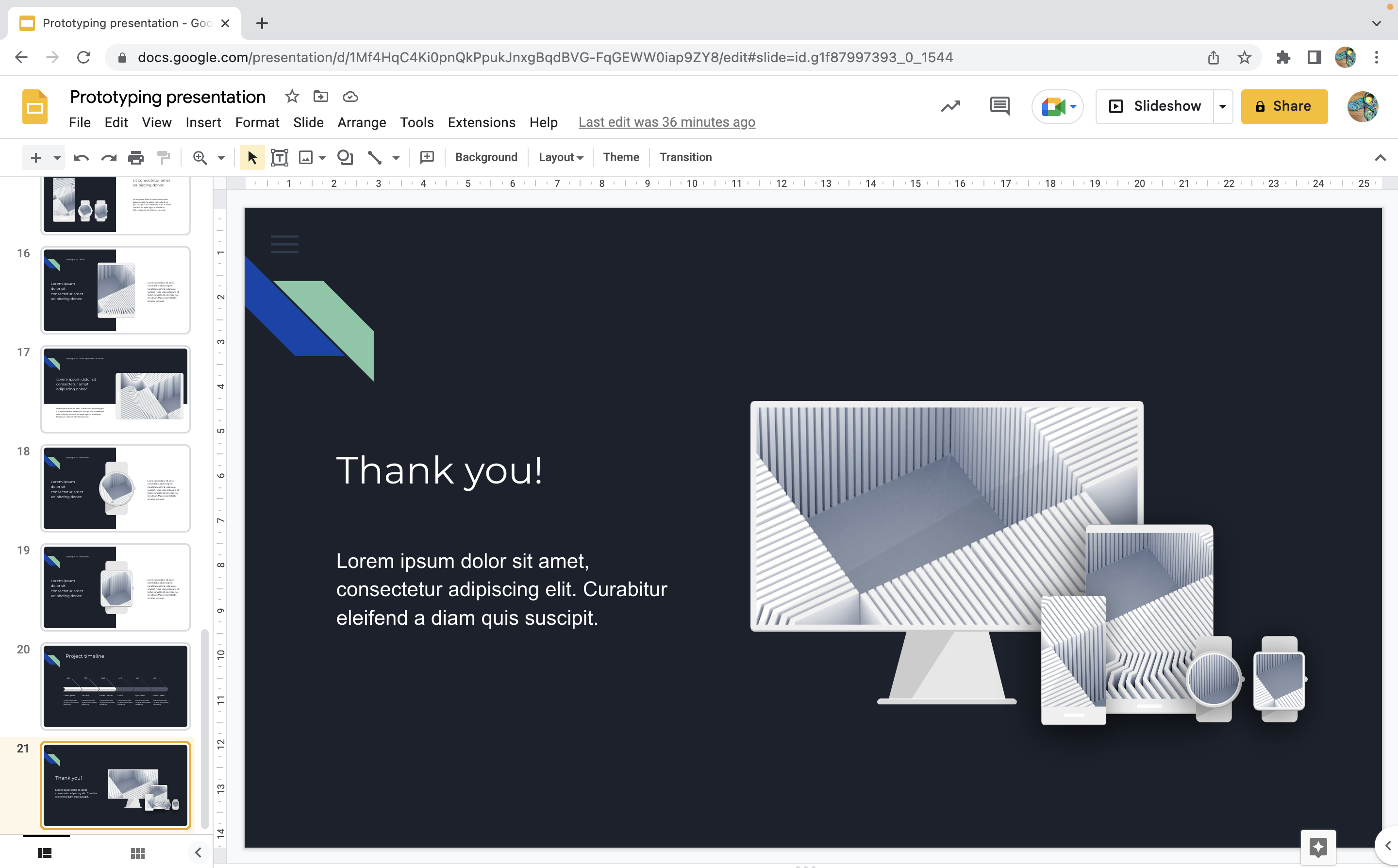Click the Explore button on slide canvas
1398x868 pixels.
tap(1318, 847)
